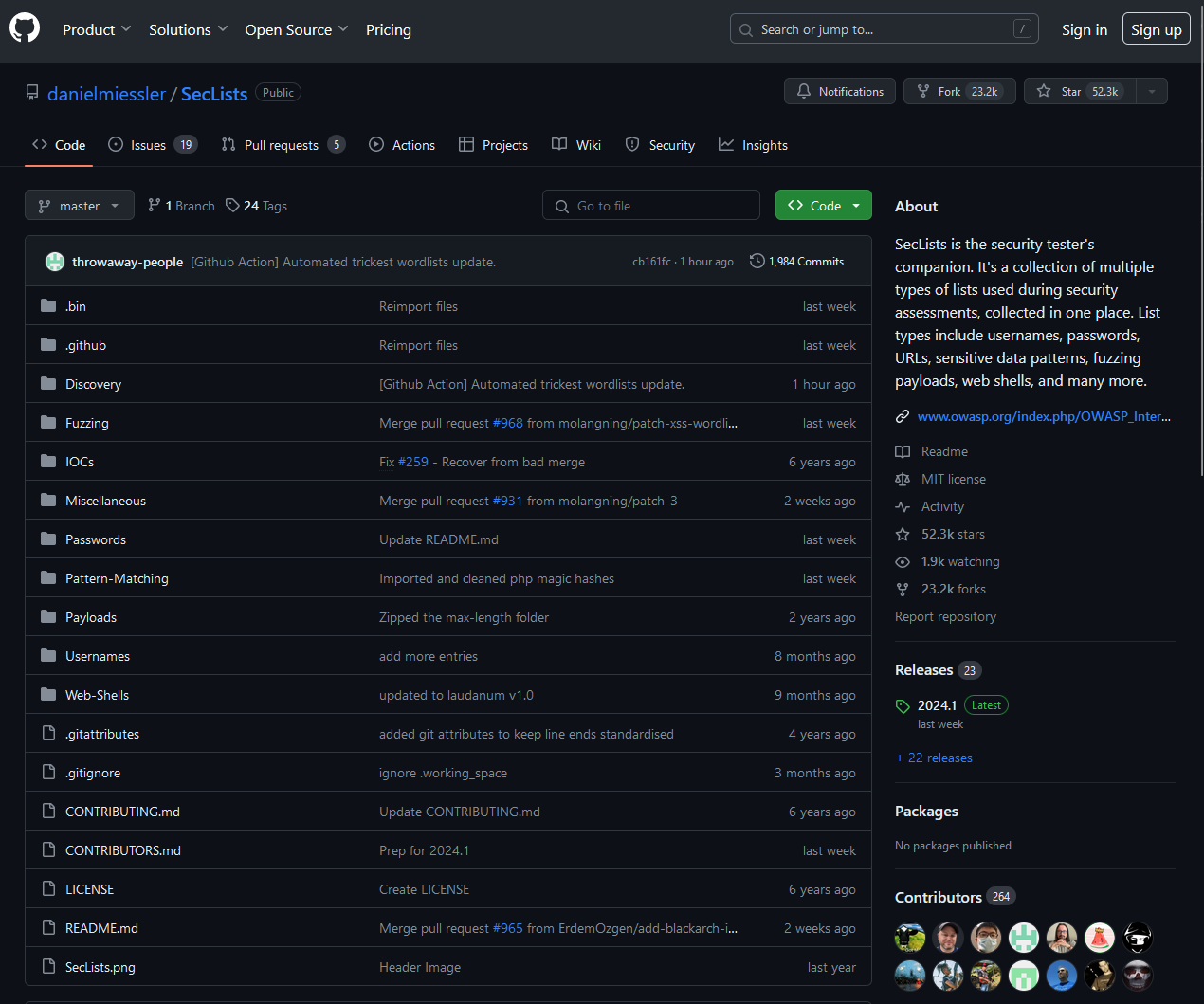
Task: Click the link icon beside owasp URL
Action: click(x=903, y=416)
